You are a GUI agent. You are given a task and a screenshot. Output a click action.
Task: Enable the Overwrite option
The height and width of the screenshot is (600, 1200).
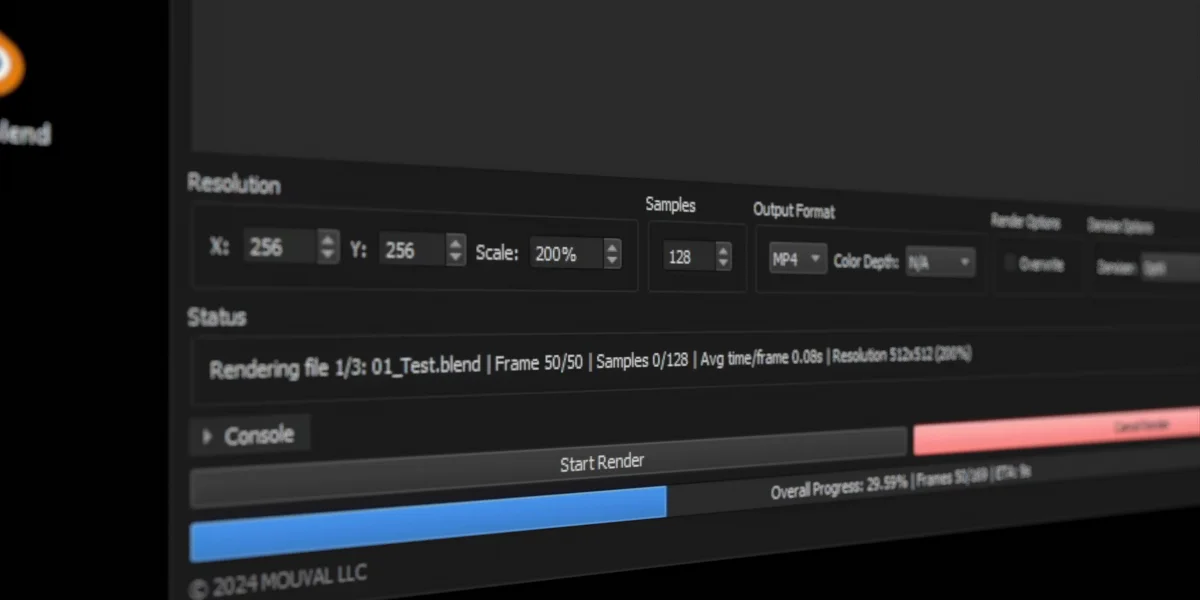[1012, 260]
